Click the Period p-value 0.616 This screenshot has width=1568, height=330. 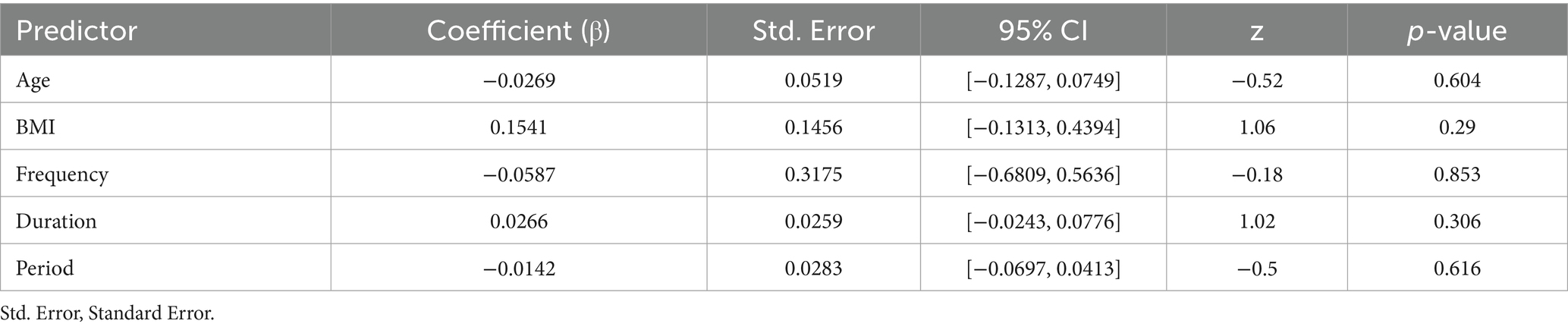(x=1456, y=269)
